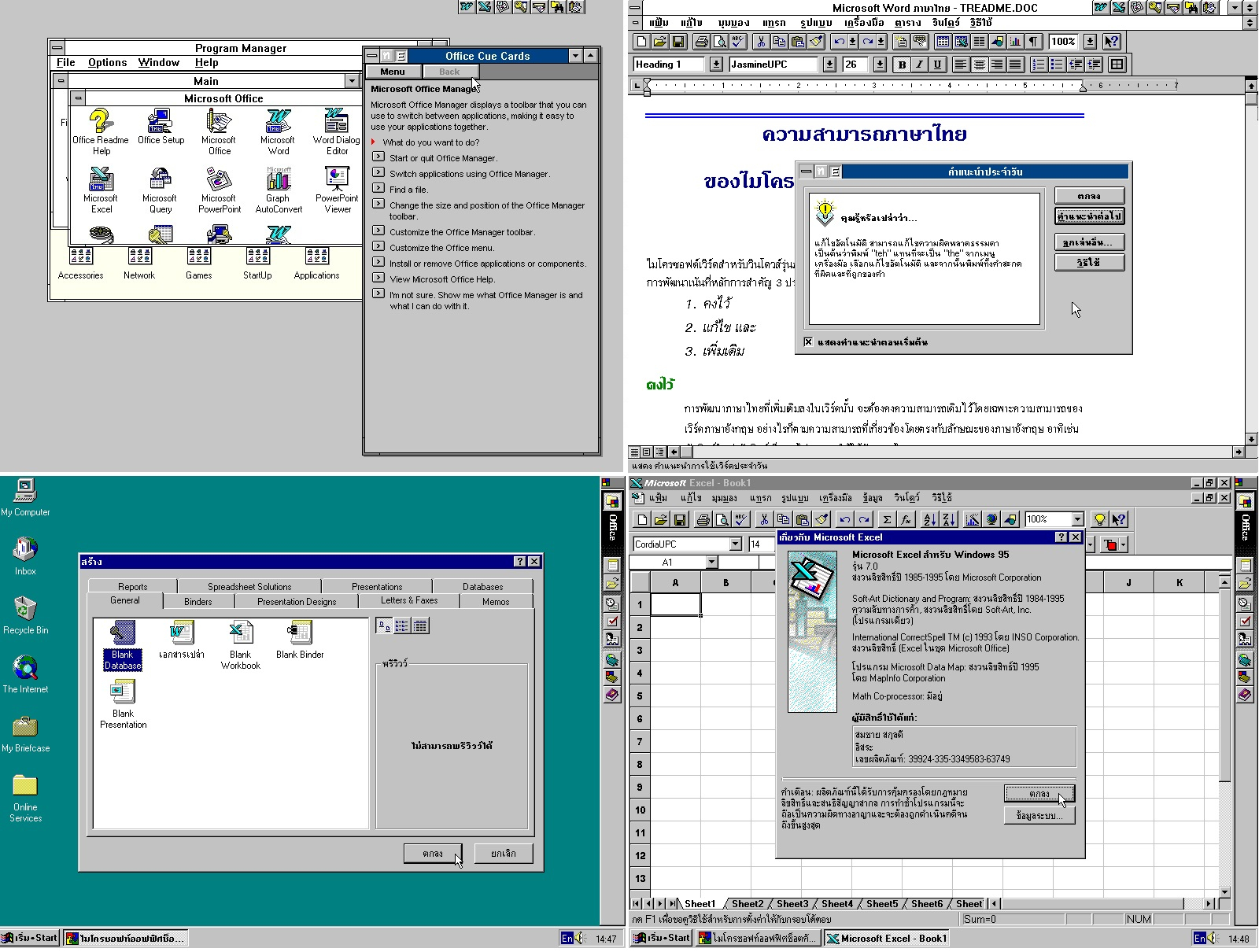Click 'Find a file.' cue card button
Screen dimensions: 1259x952
coord(378,189)
